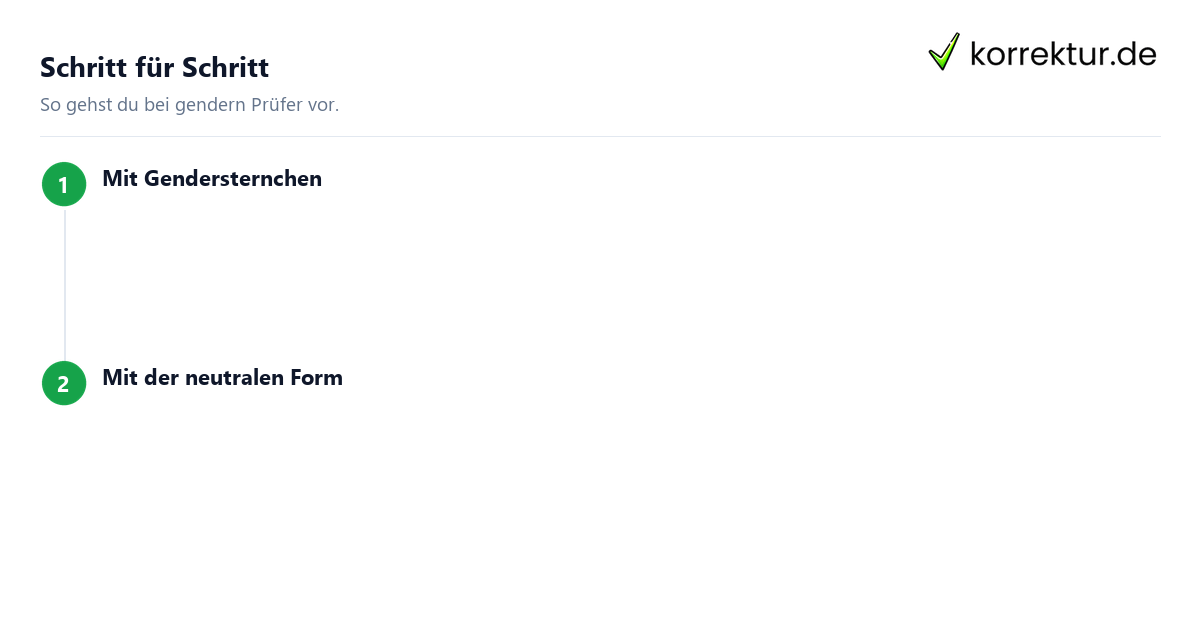Click the green checkmark logo icon
The image size is (1200, 630).
click(x=944, y=52)
